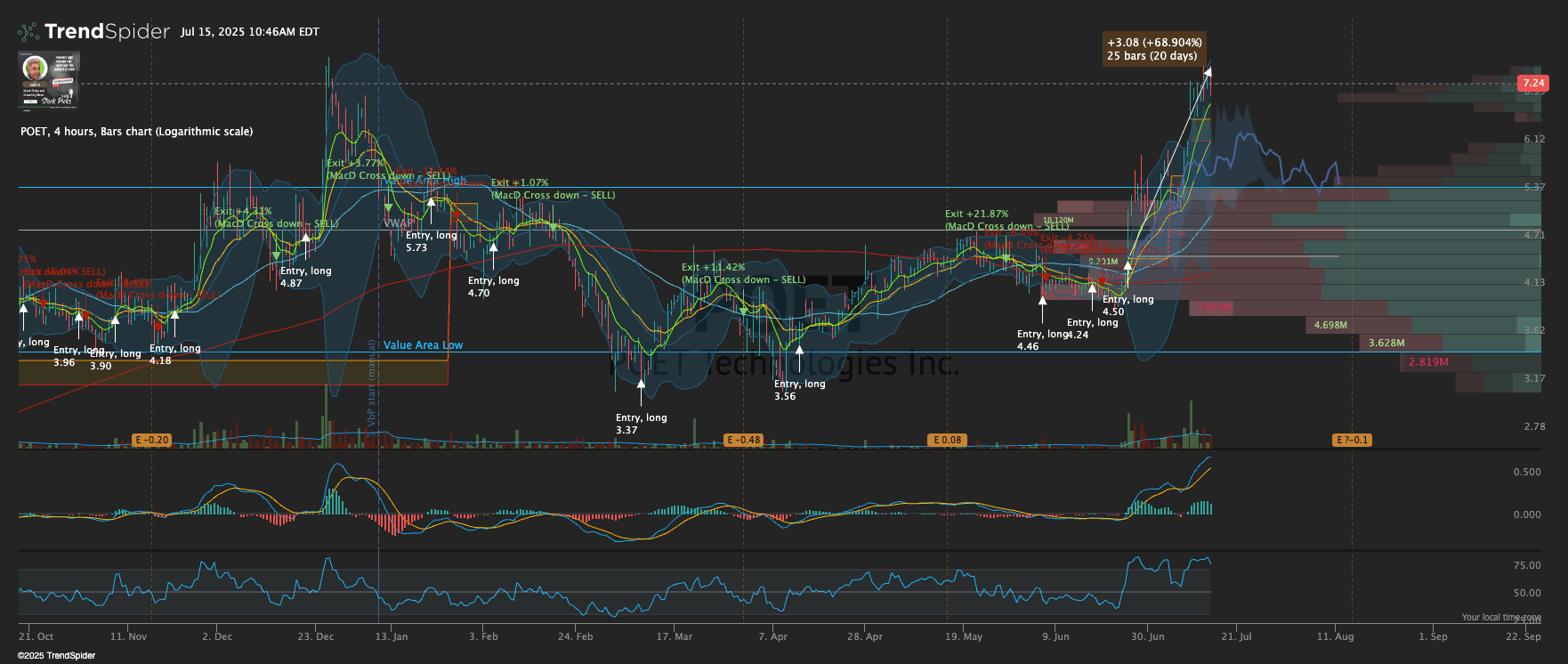This screenshot has height=664, width=1568.
Task: Click the 23. Dec date label
Action: [x=316, y=637]
